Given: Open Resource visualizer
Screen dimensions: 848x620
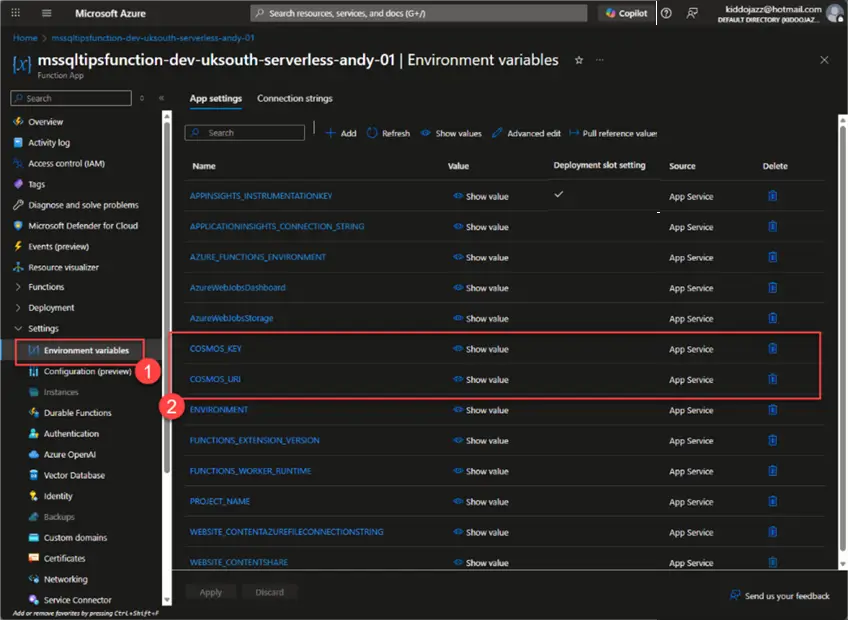Looking at the screenshot, I should point(63,267).
